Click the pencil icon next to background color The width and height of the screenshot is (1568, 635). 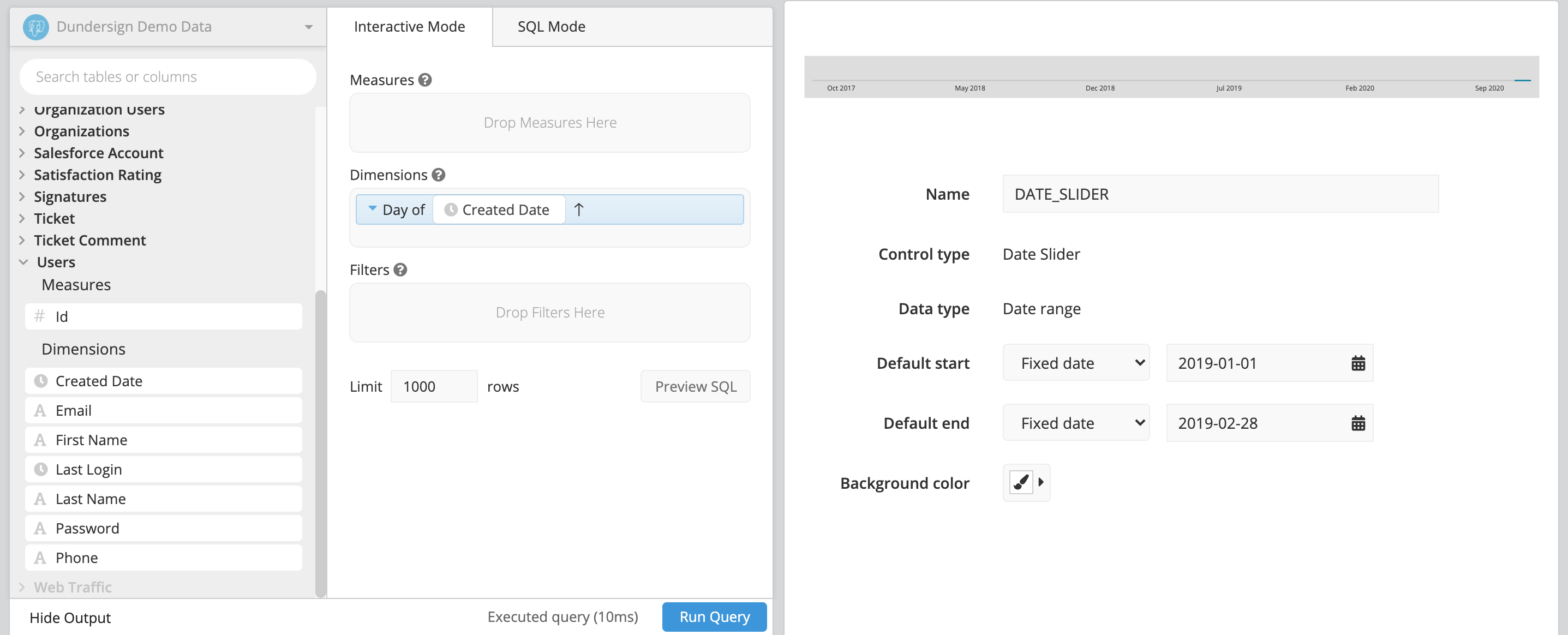click(1020, 483)
